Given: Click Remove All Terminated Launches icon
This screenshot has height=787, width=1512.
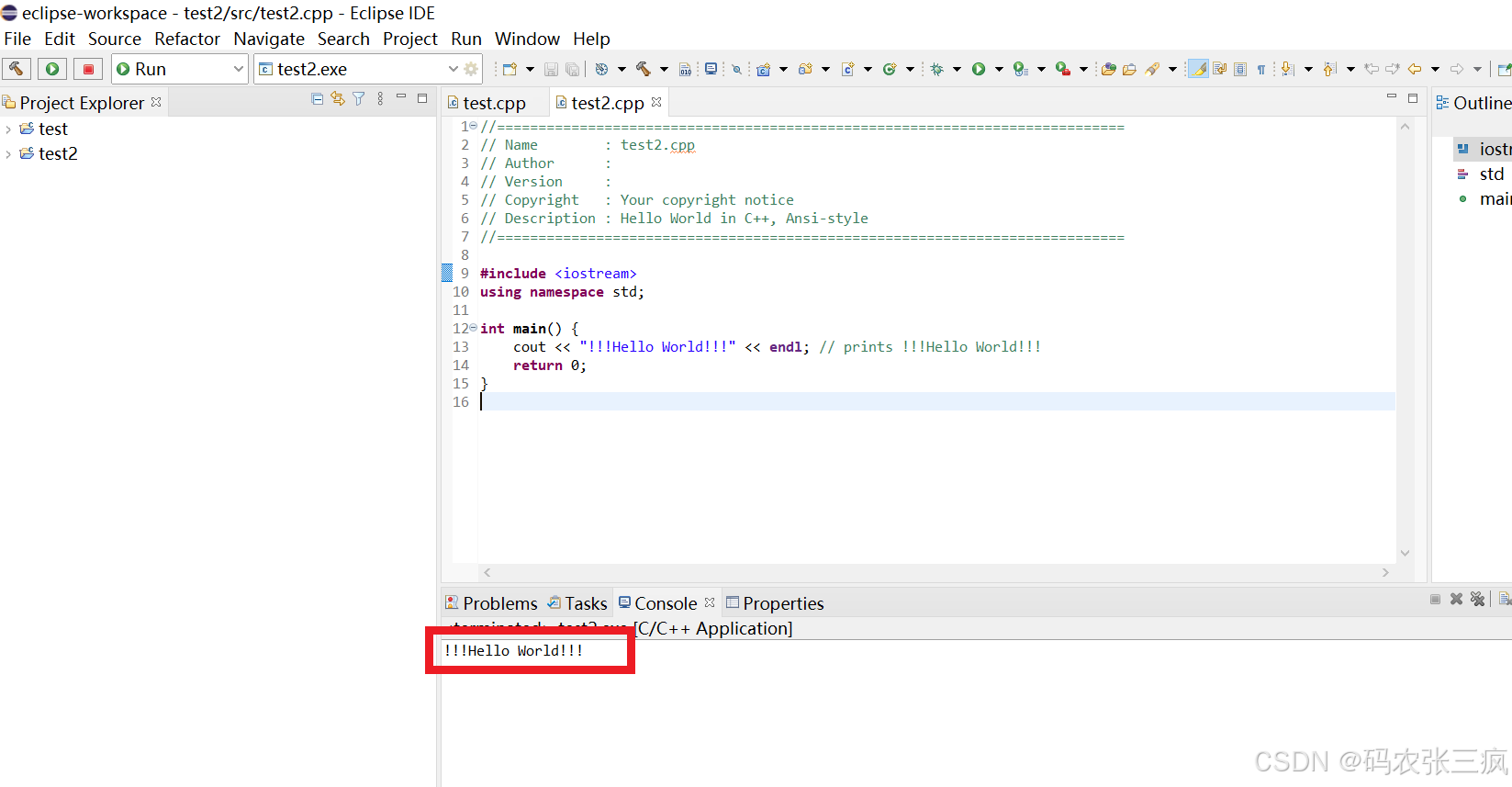Looking at the screenshot, I should [x=1477, y=599].
